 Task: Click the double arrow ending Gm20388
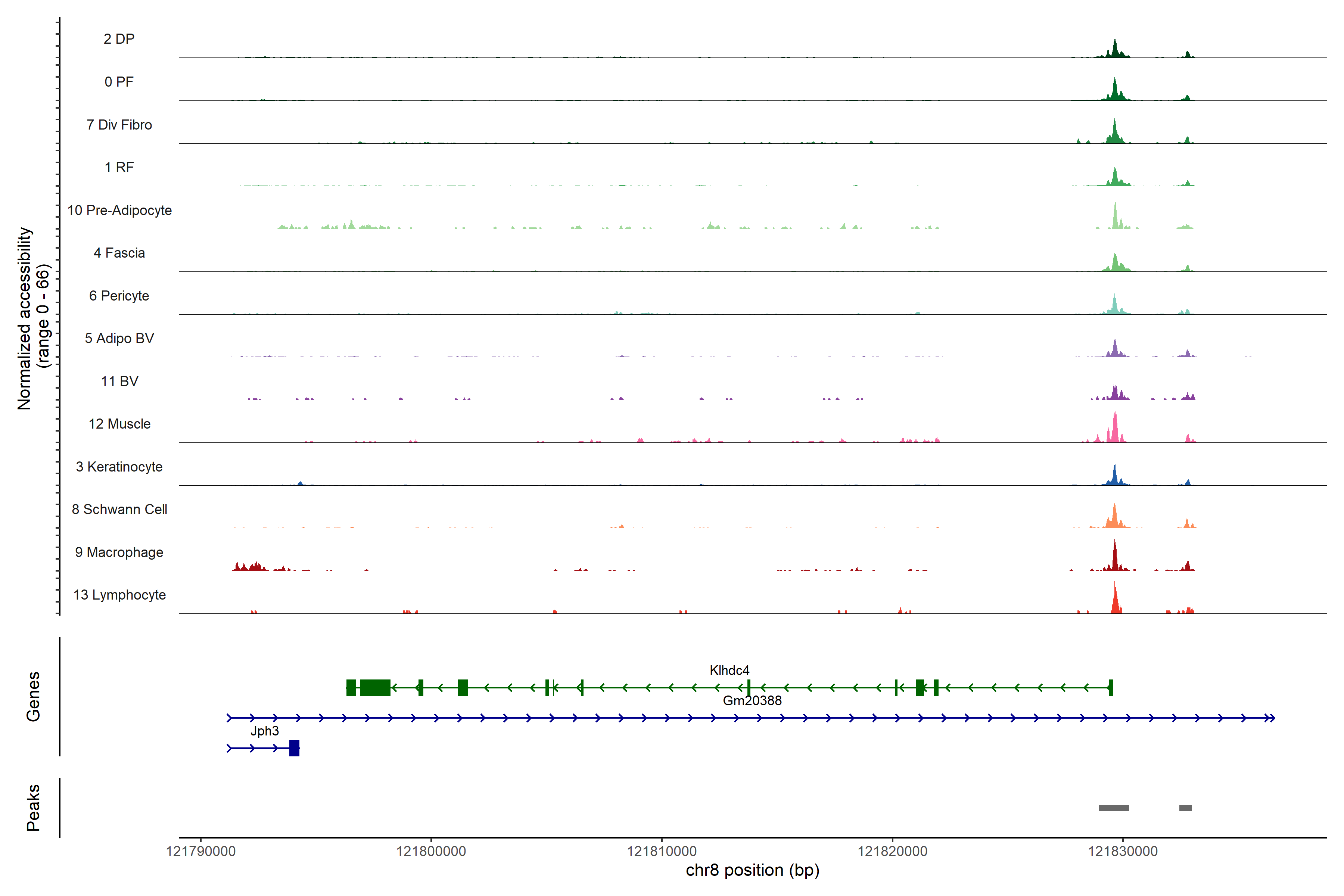click(1270, 718)
